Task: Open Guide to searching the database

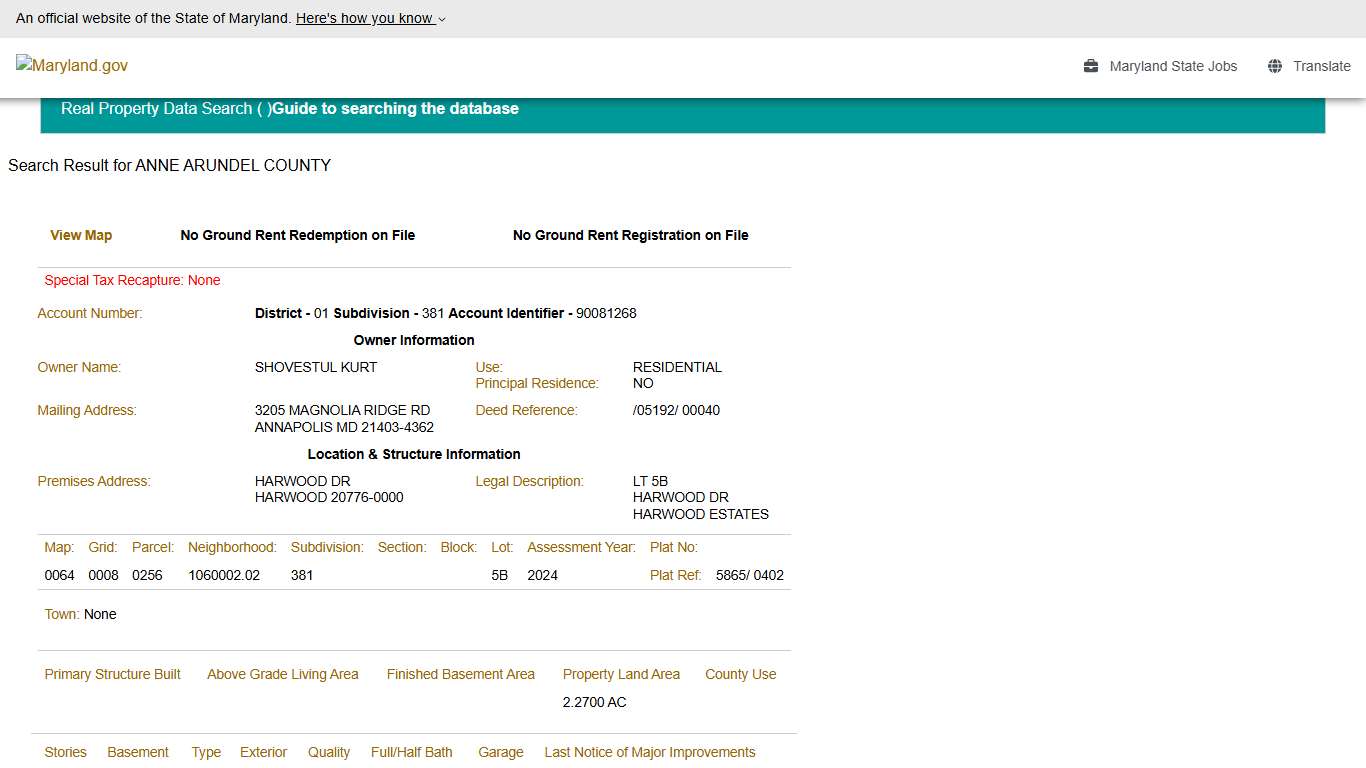Action: point(395,108)
